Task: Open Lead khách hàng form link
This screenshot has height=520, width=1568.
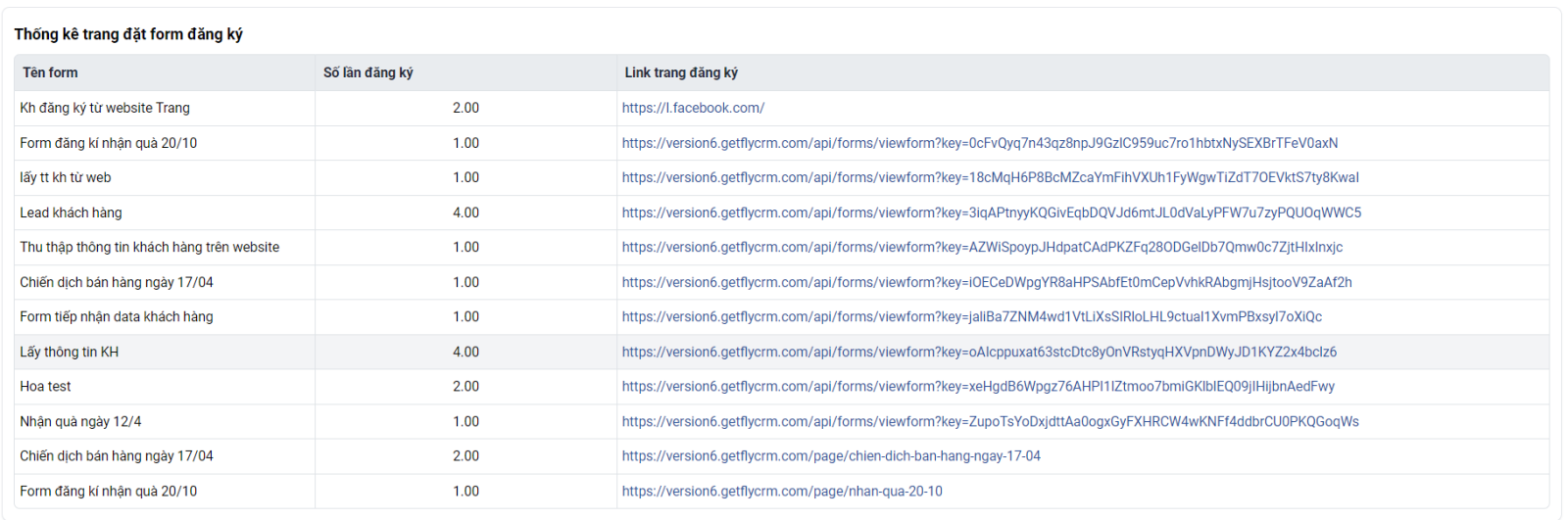Action: click(x=991, y=213)
